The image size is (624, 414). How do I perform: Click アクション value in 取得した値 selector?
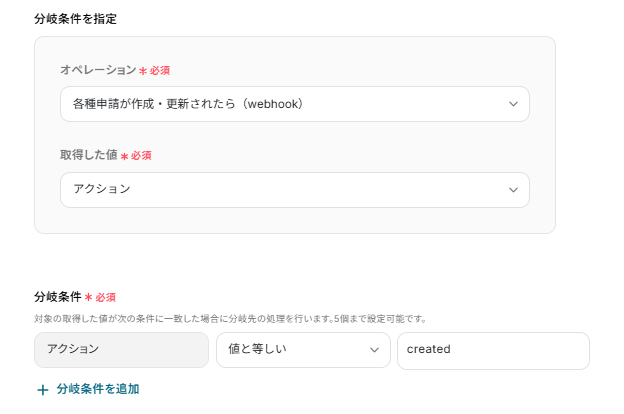coord(101,189)
